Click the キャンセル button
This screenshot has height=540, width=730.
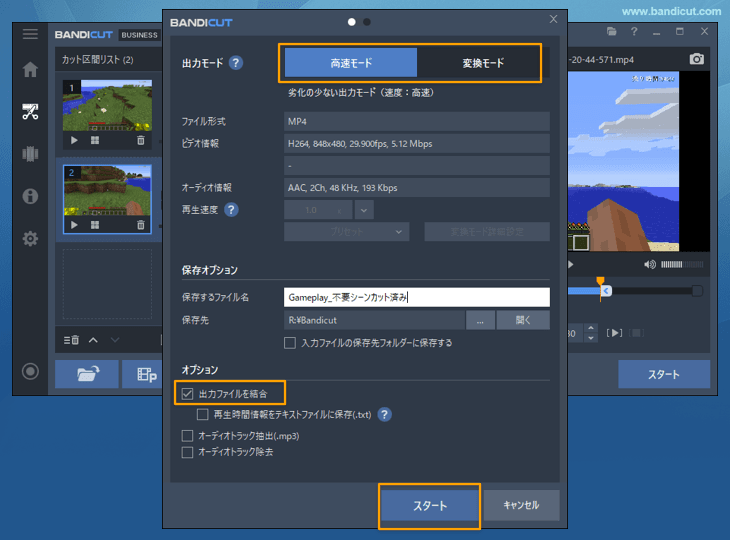click(x=521, y=505)
